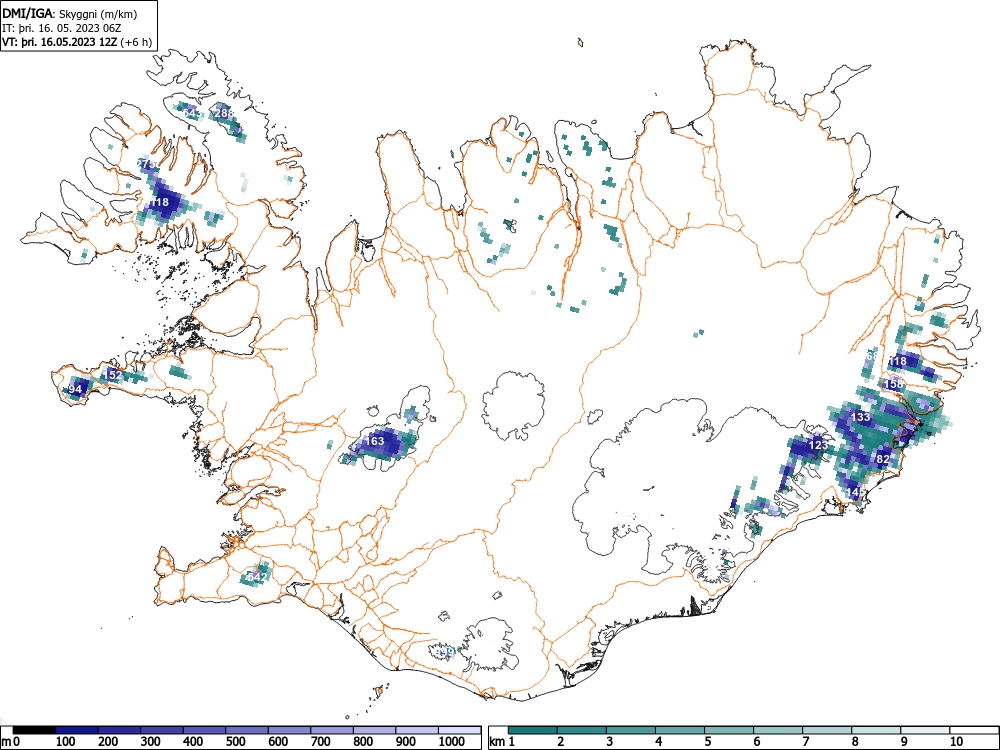Click the 7–8 km legend color segment
The image size is (1000, 750).
point(827,730)
